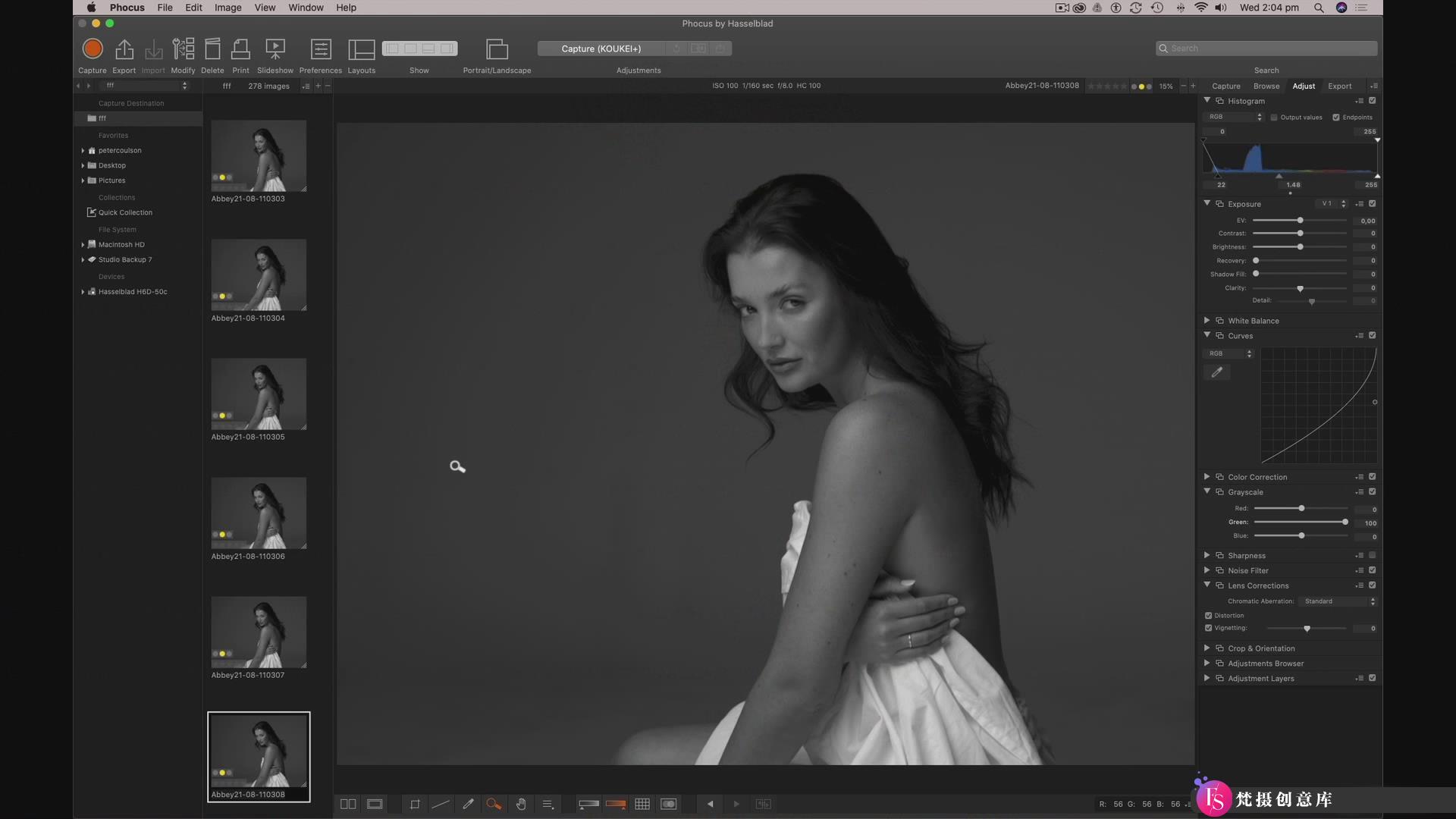The width and height of the screenshot is (1456, 819).
Task: Open the File menu
Action: pyautogui.click(x=165, y=8)
